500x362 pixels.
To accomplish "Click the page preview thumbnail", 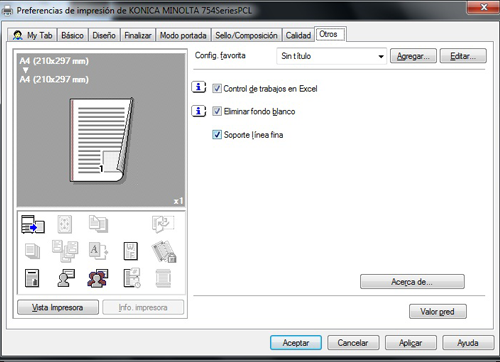I will click(x=102, y=140).
